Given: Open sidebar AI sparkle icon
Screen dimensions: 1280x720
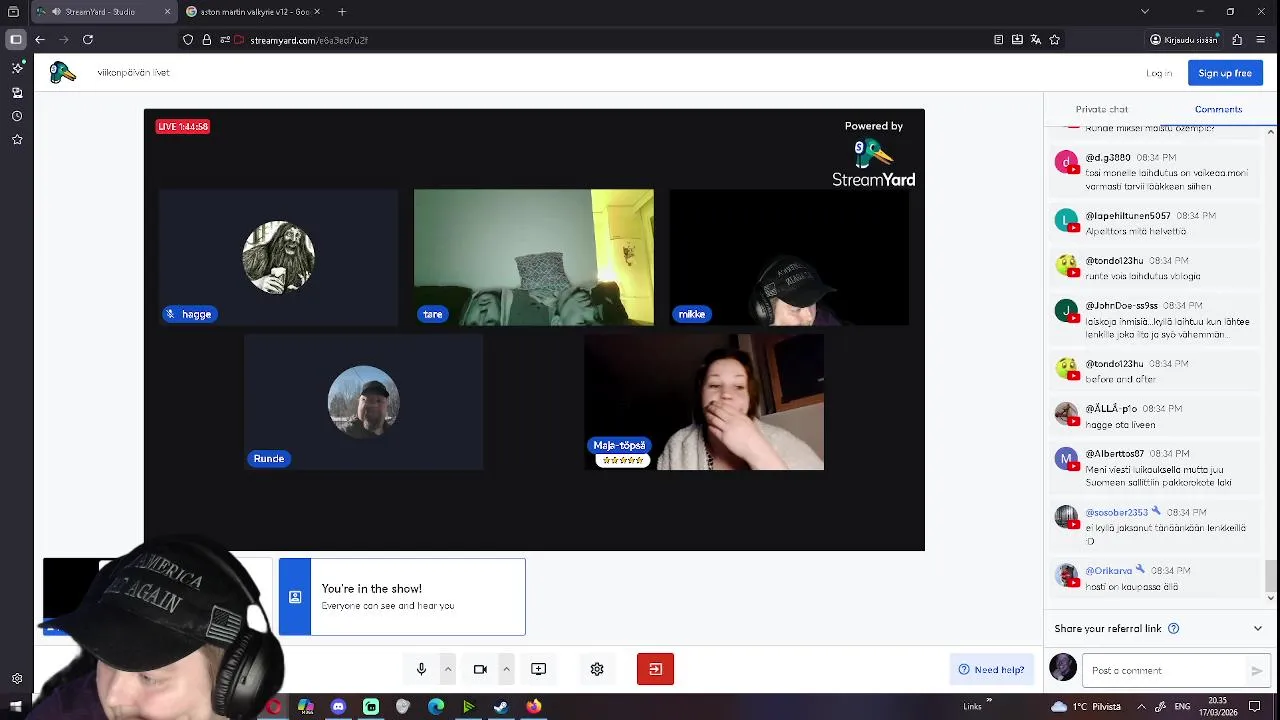Looking at the screenshot, I should (x=17, y=67).
